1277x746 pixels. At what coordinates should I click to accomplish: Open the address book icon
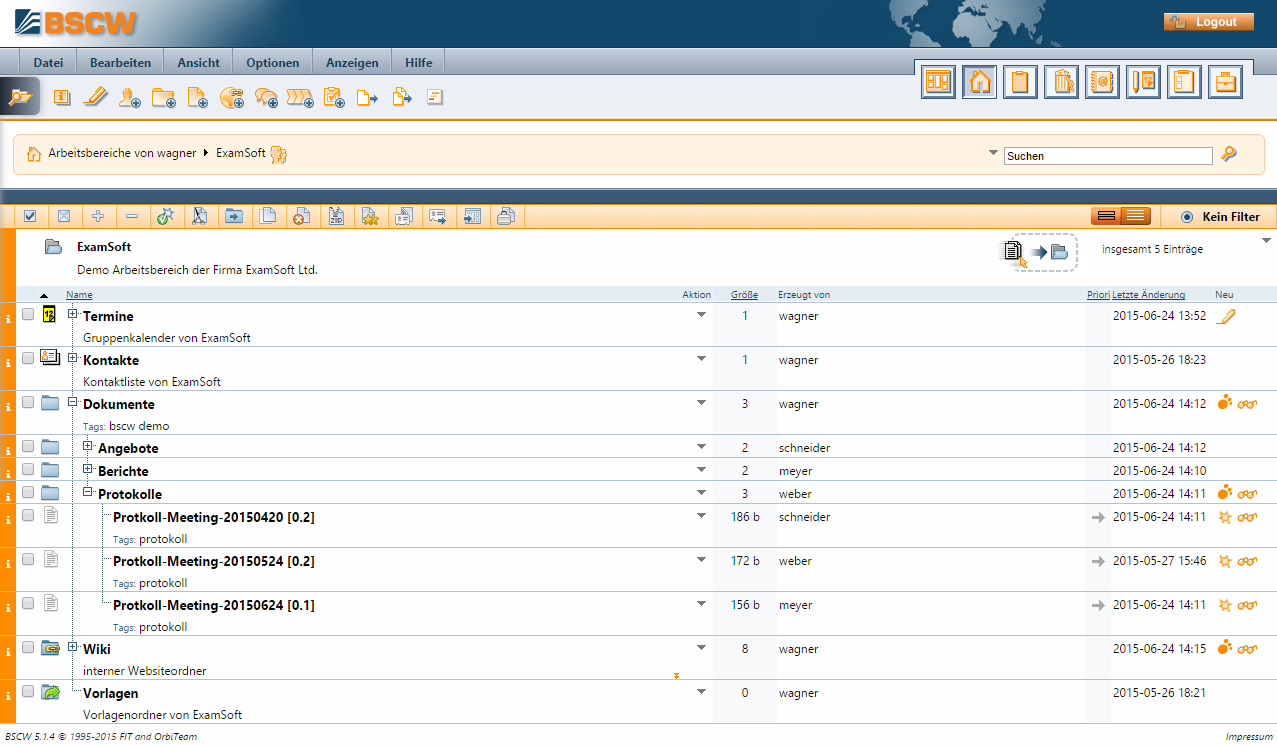[x=1103, y=82]
